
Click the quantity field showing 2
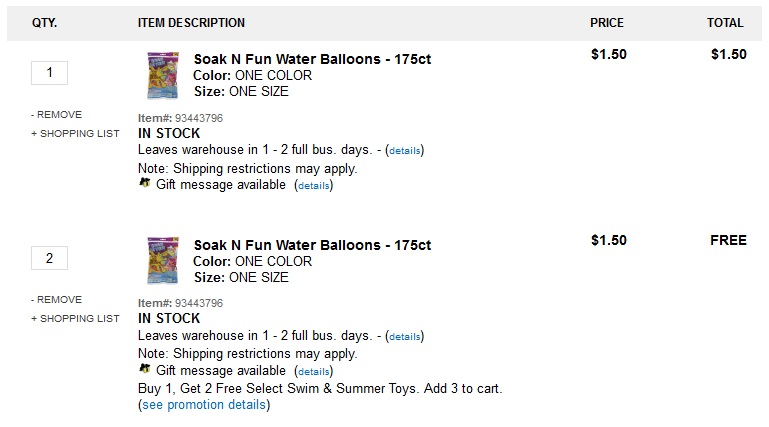[x=50, y=258]
